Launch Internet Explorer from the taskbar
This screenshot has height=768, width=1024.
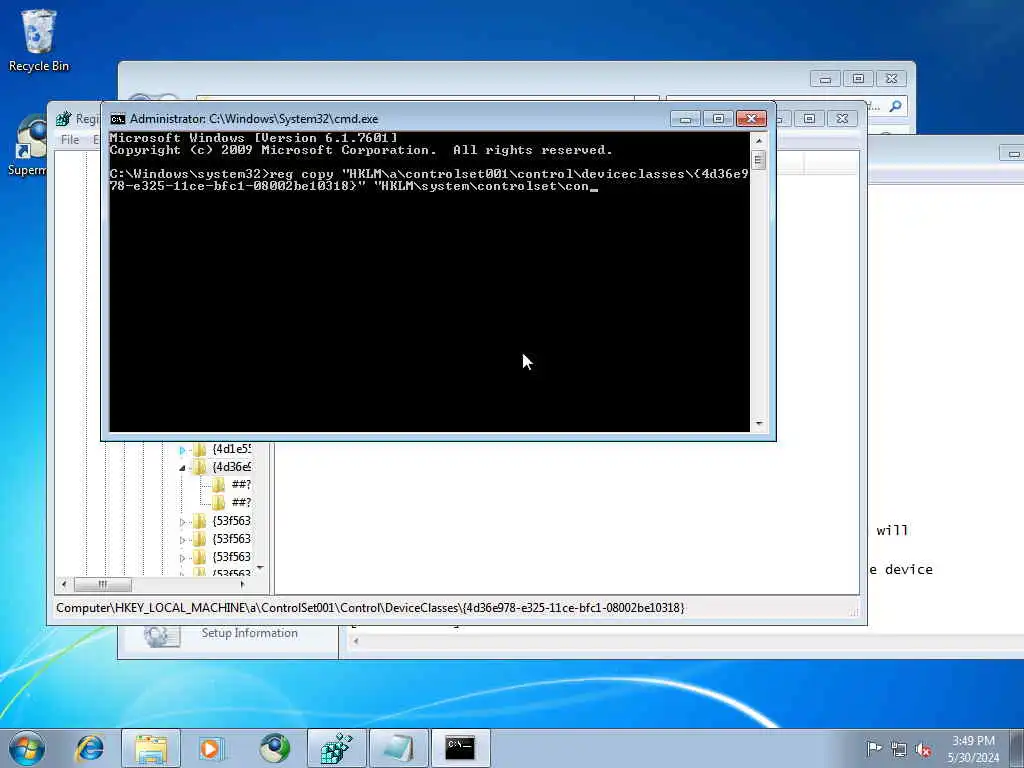tap(89, 748)
